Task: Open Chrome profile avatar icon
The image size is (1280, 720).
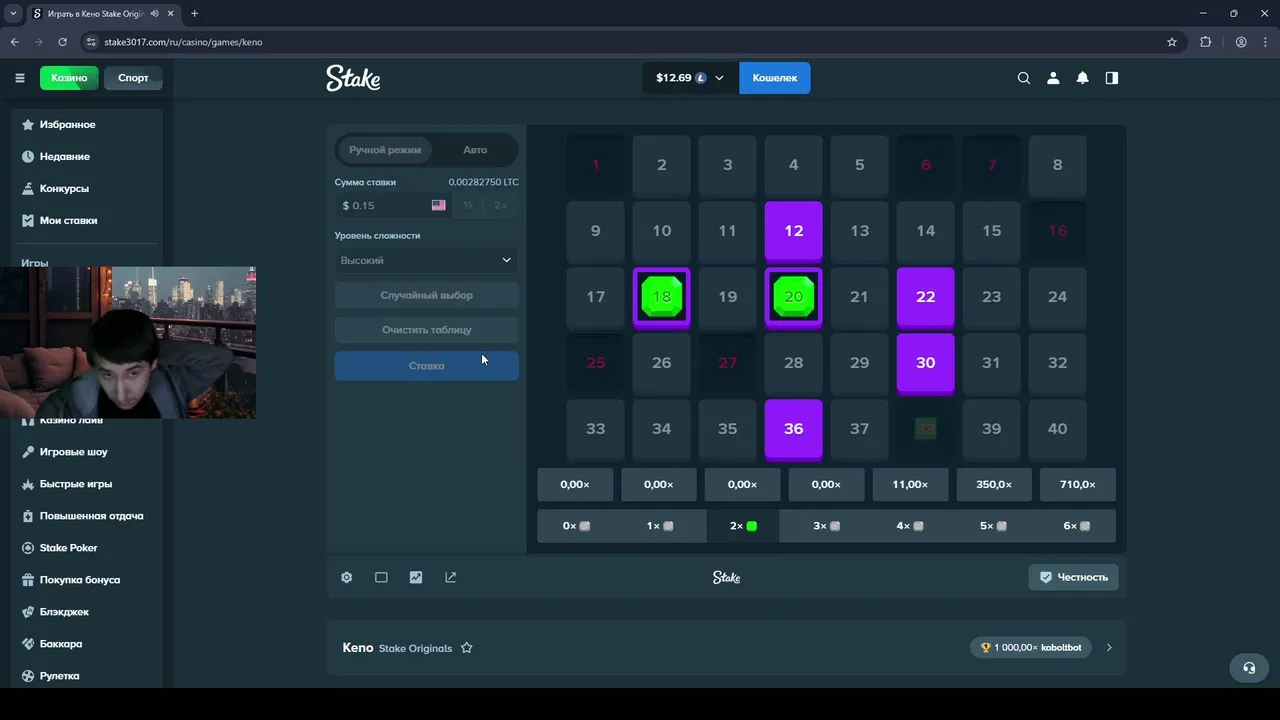Action: 1241,42
